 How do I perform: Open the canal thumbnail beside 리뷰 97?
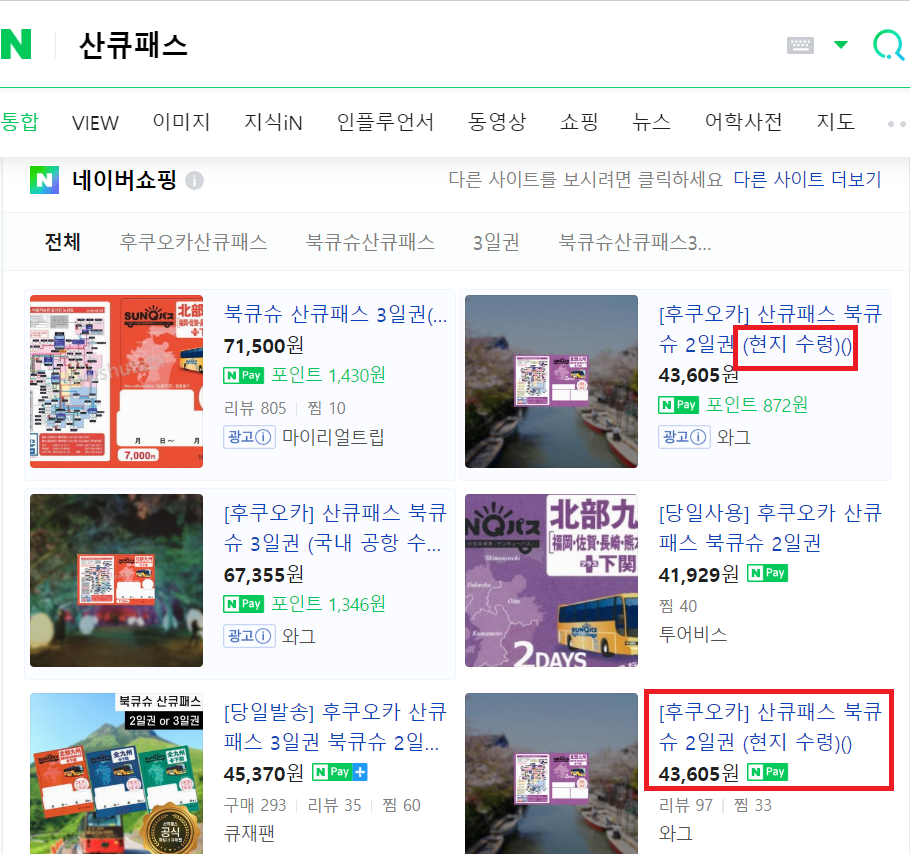(551, 773)
